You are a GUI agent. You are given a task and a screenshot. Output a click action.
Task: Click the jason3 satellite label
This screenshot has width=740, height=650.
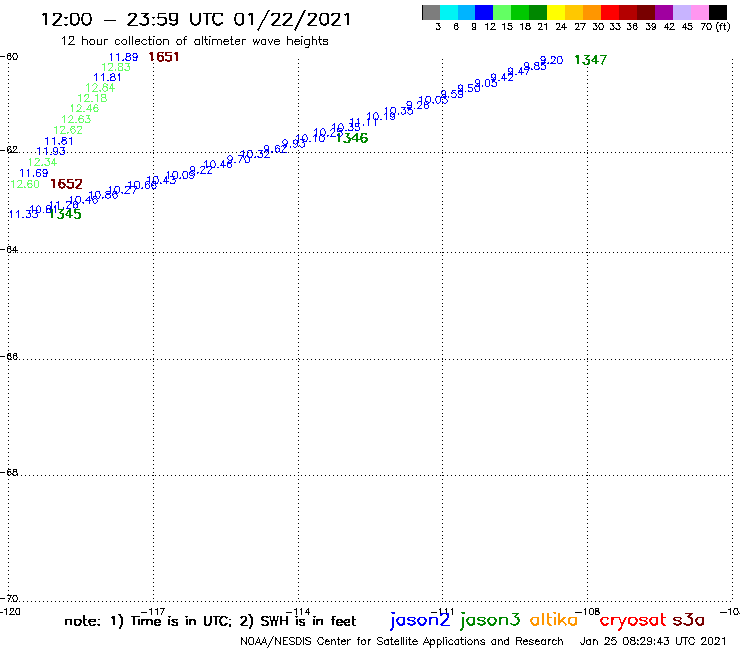490,620
